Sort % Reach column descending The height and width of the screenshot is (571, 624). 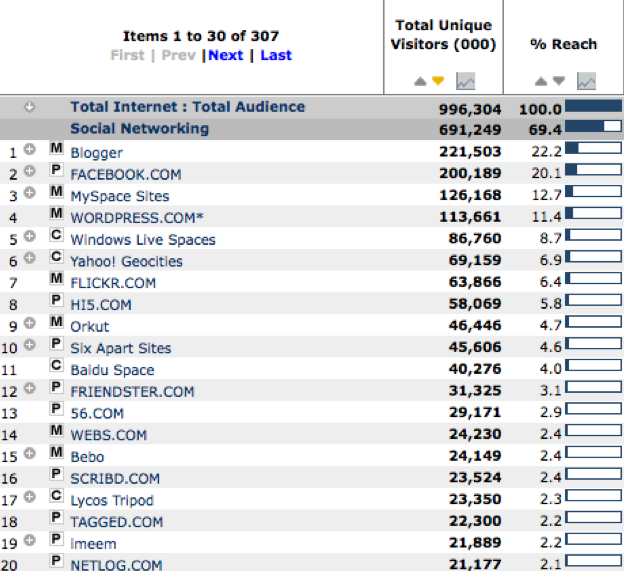pyautogui.click(x=559, y=81)
